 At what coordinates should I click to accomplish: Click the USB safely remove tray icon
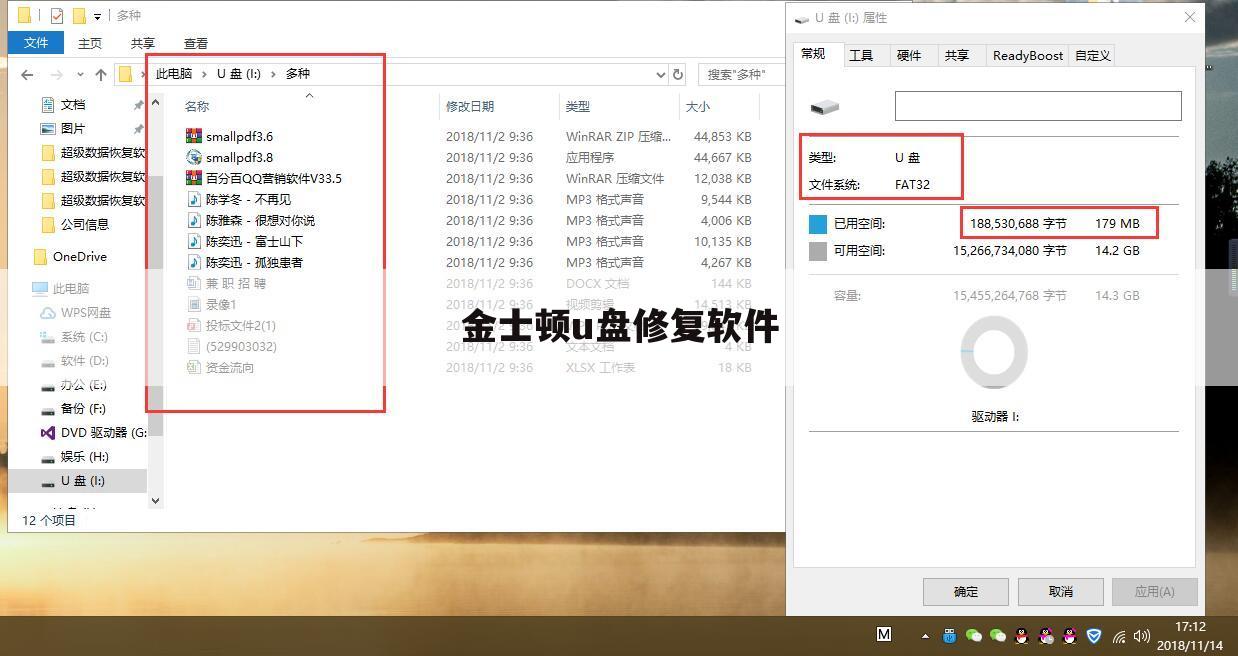click(949, 635)
